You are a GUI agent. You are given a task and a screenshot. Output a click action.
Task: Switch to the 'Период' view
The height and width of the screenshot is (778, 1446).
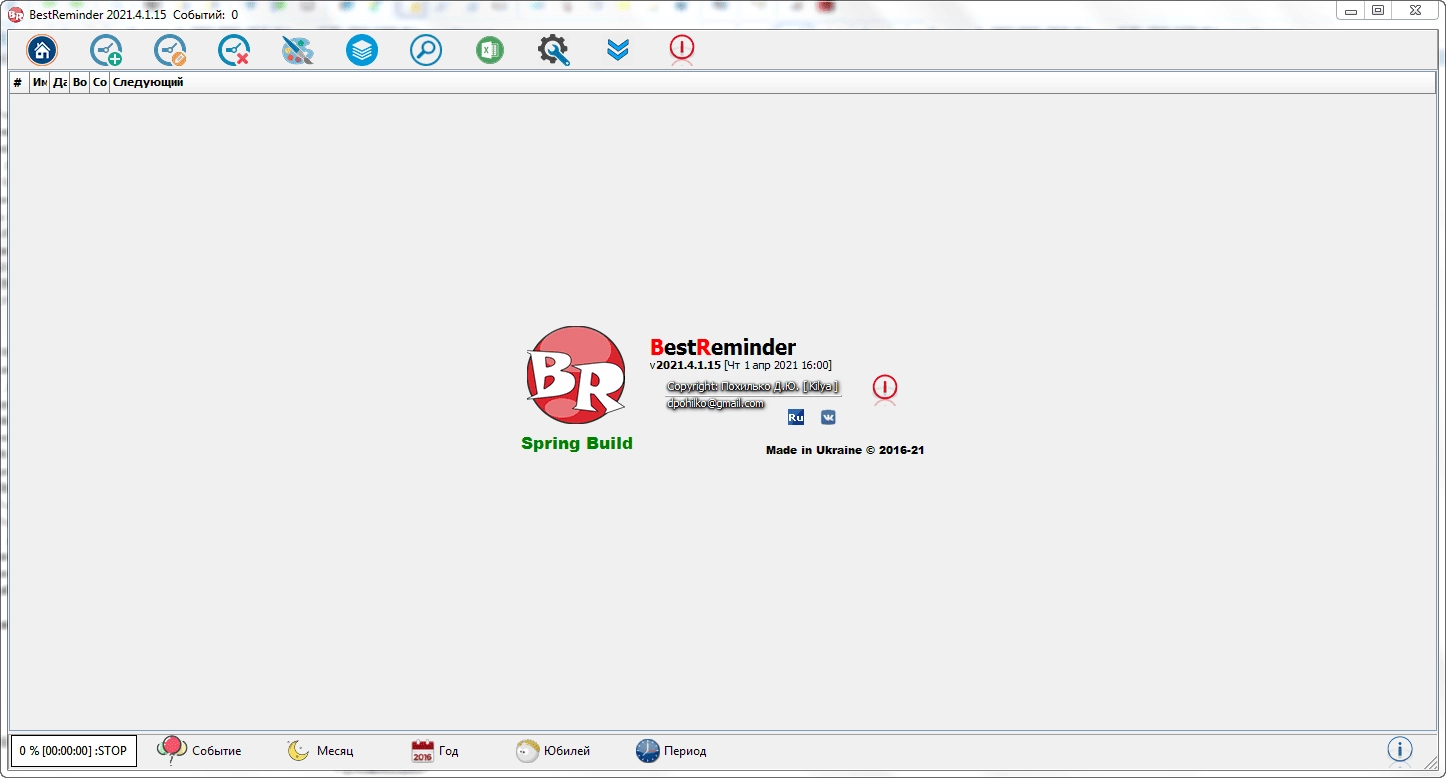coord(671,751)
